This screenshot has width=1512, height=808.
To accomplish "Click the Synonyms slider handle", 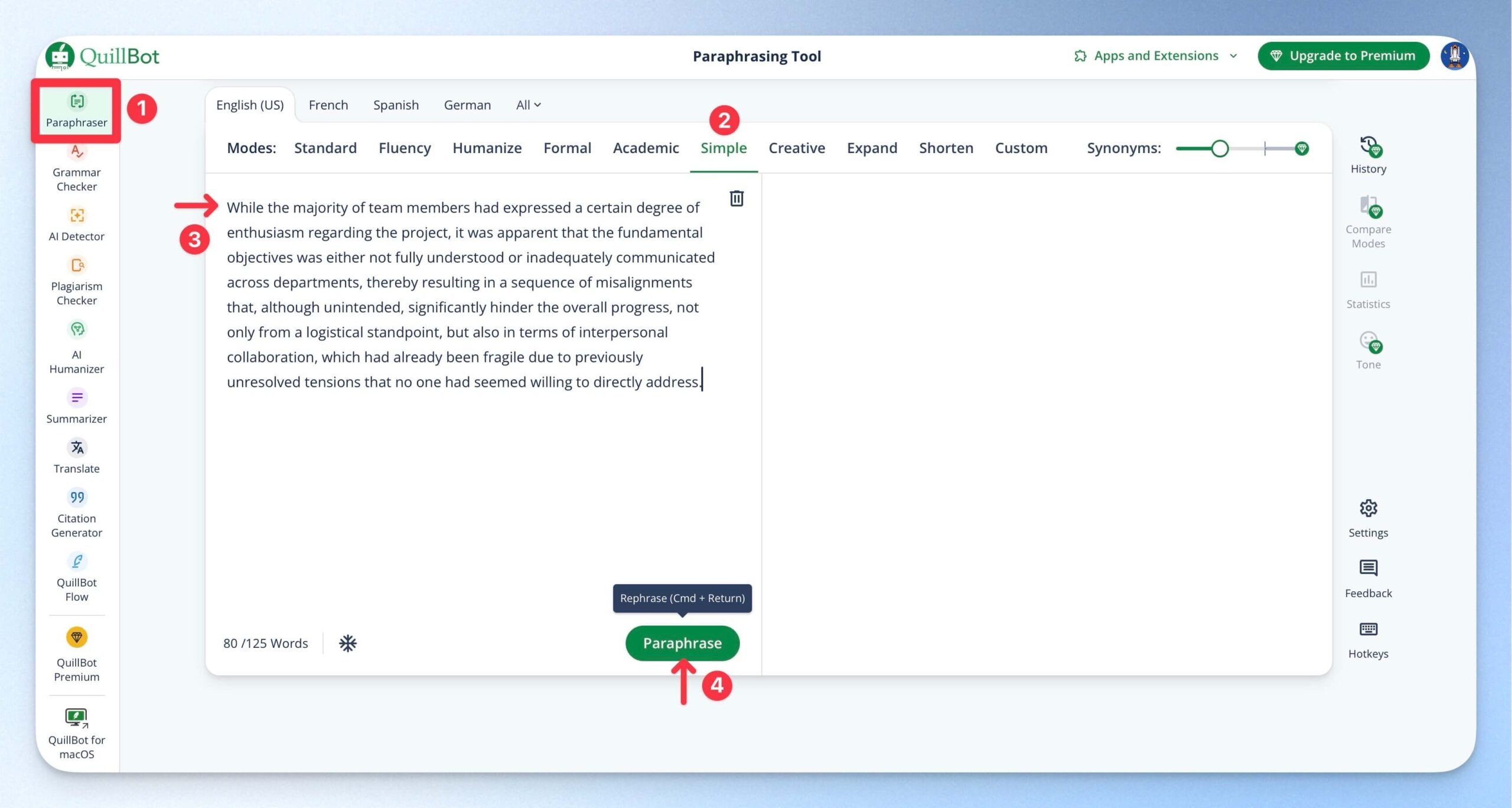I will [1220, 149].
